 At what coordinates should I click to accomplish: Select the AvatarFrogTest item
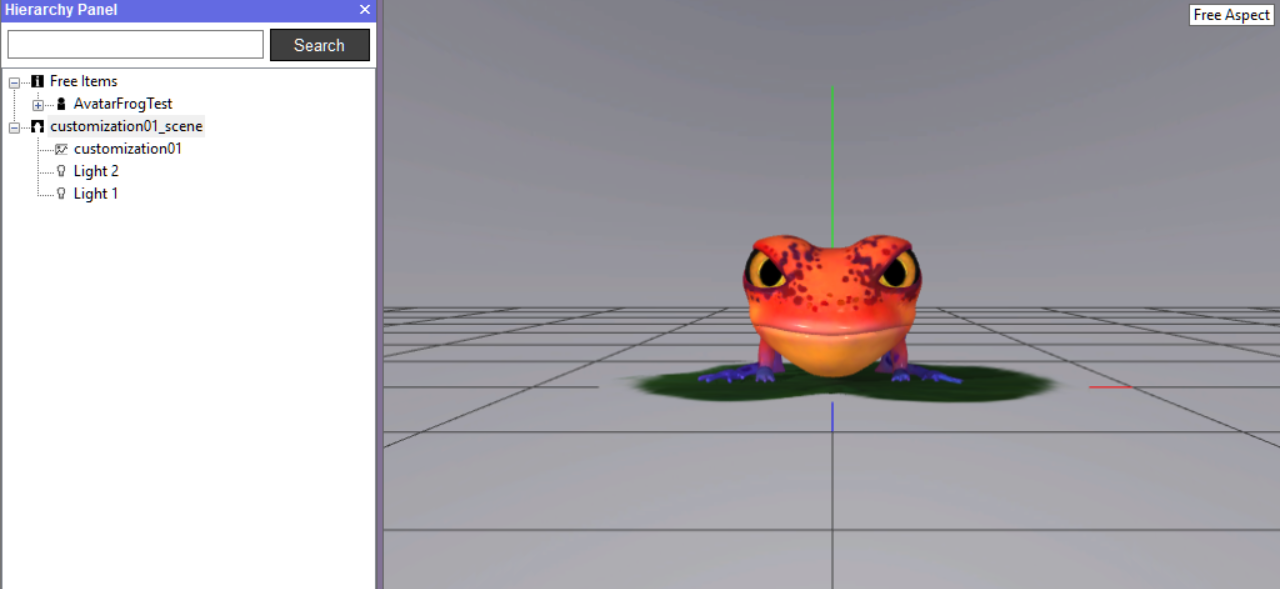[122, 103]
